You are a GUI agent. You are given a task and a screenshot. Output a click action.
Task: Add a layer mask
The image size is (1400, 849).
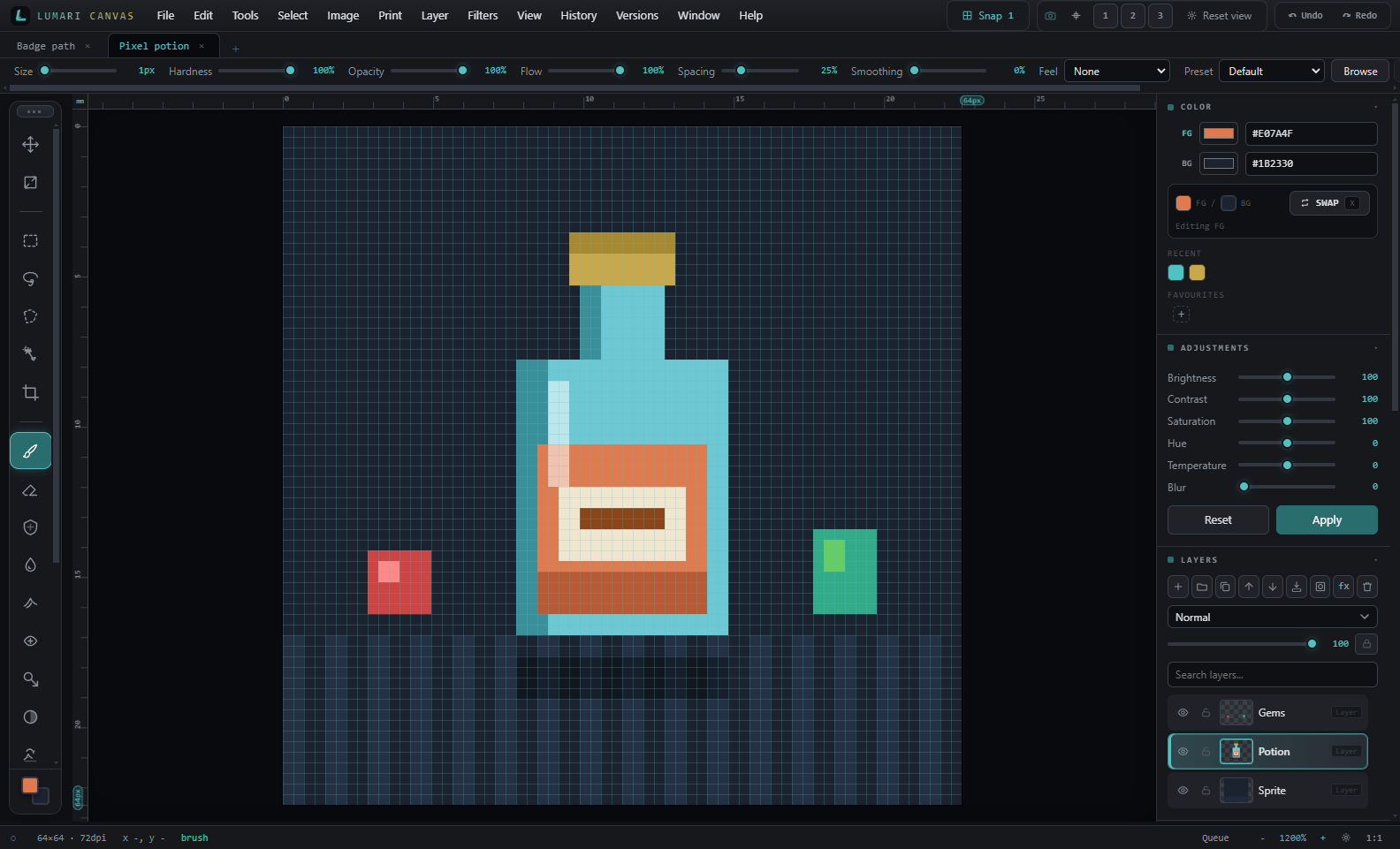[1320, 587]
